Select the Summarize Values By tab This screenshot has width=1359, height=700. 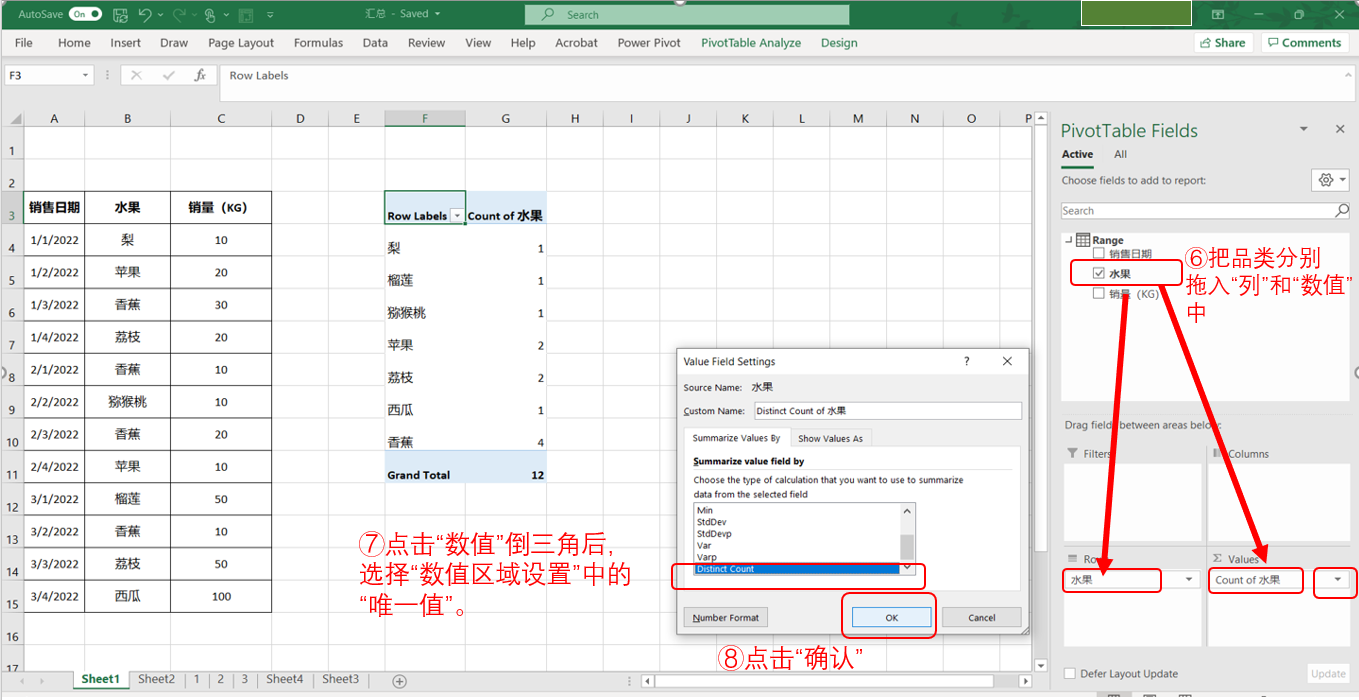click(x=737, y=438)
